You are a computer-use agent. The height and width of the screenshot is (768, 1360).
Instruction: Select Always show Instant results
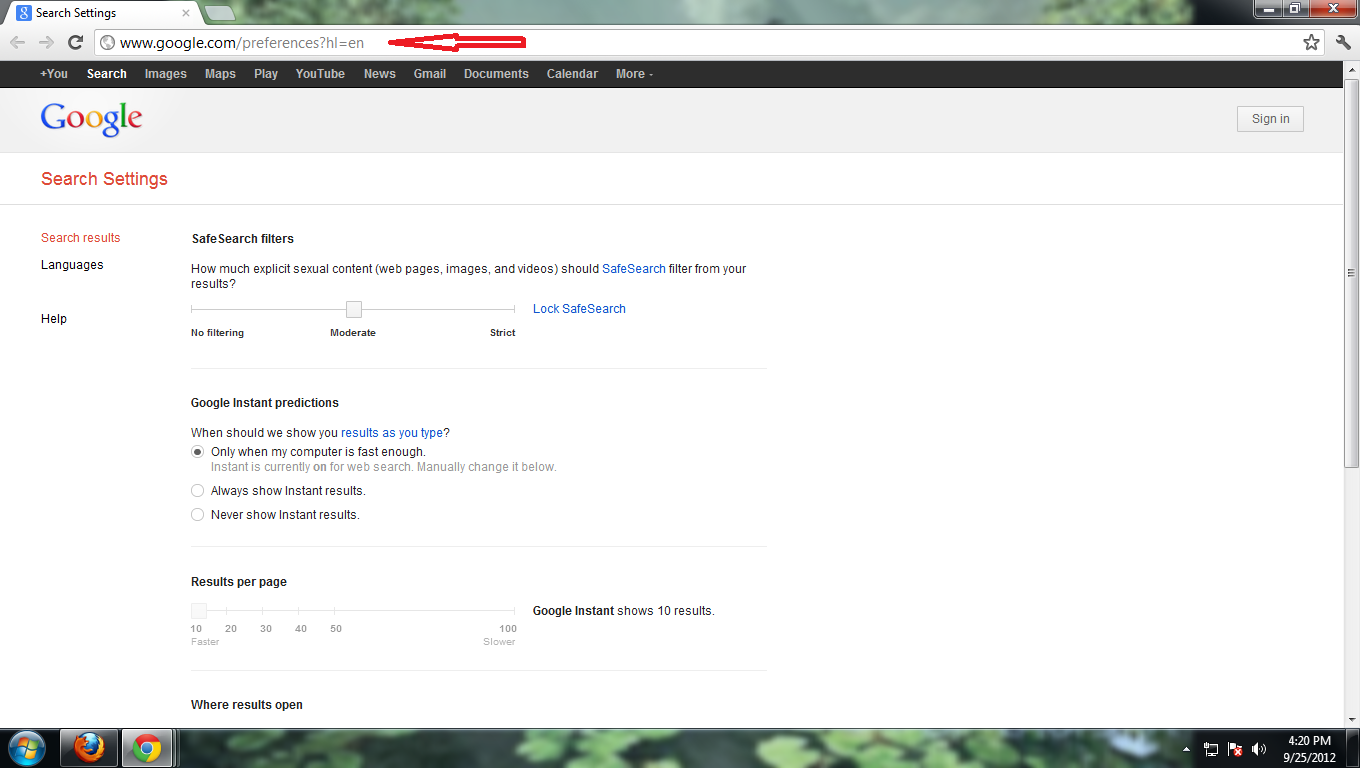(x=197, y=491)
